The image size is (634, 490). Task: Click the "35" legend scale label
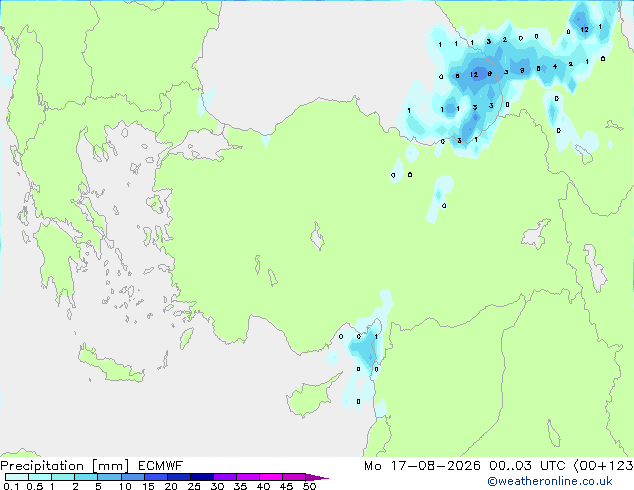pyautogui.click(x=240, y=486)
